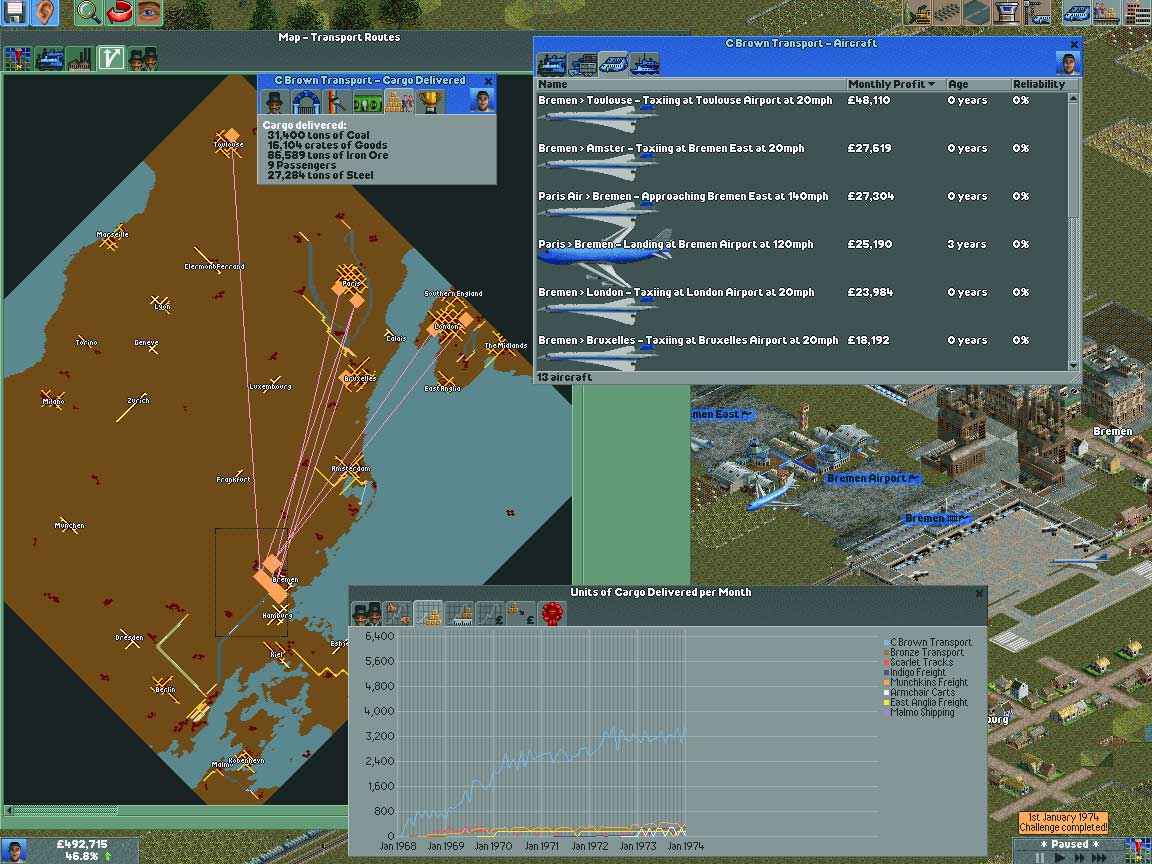Open cargo payment rates tab

pos(521,613)
